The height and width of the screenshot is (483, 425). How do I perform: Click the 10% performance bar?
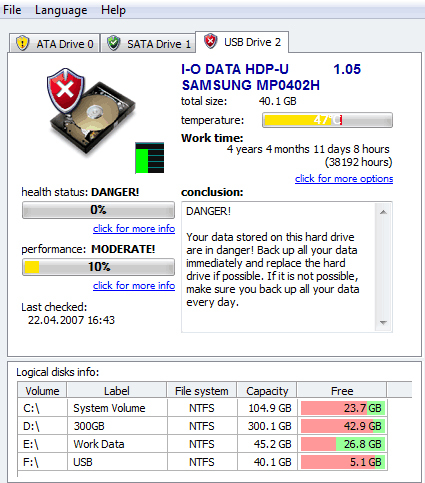click(x=98, y=267)
